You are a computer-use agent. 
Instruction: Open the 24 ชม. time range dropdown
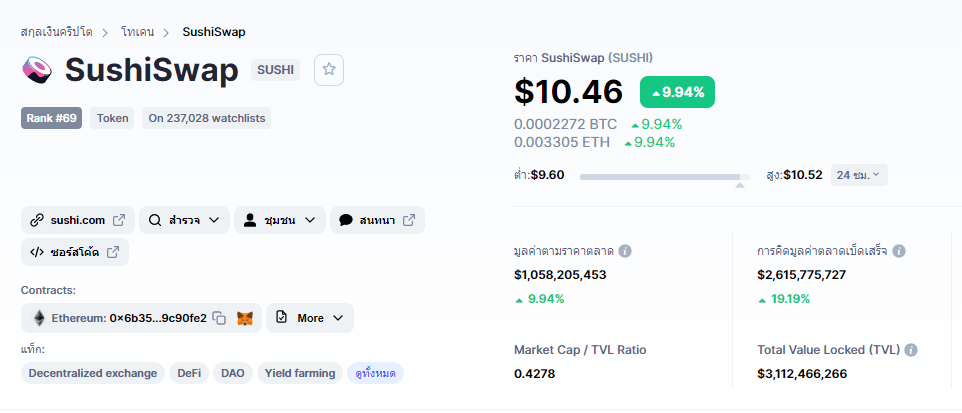[x=858, y=175]
